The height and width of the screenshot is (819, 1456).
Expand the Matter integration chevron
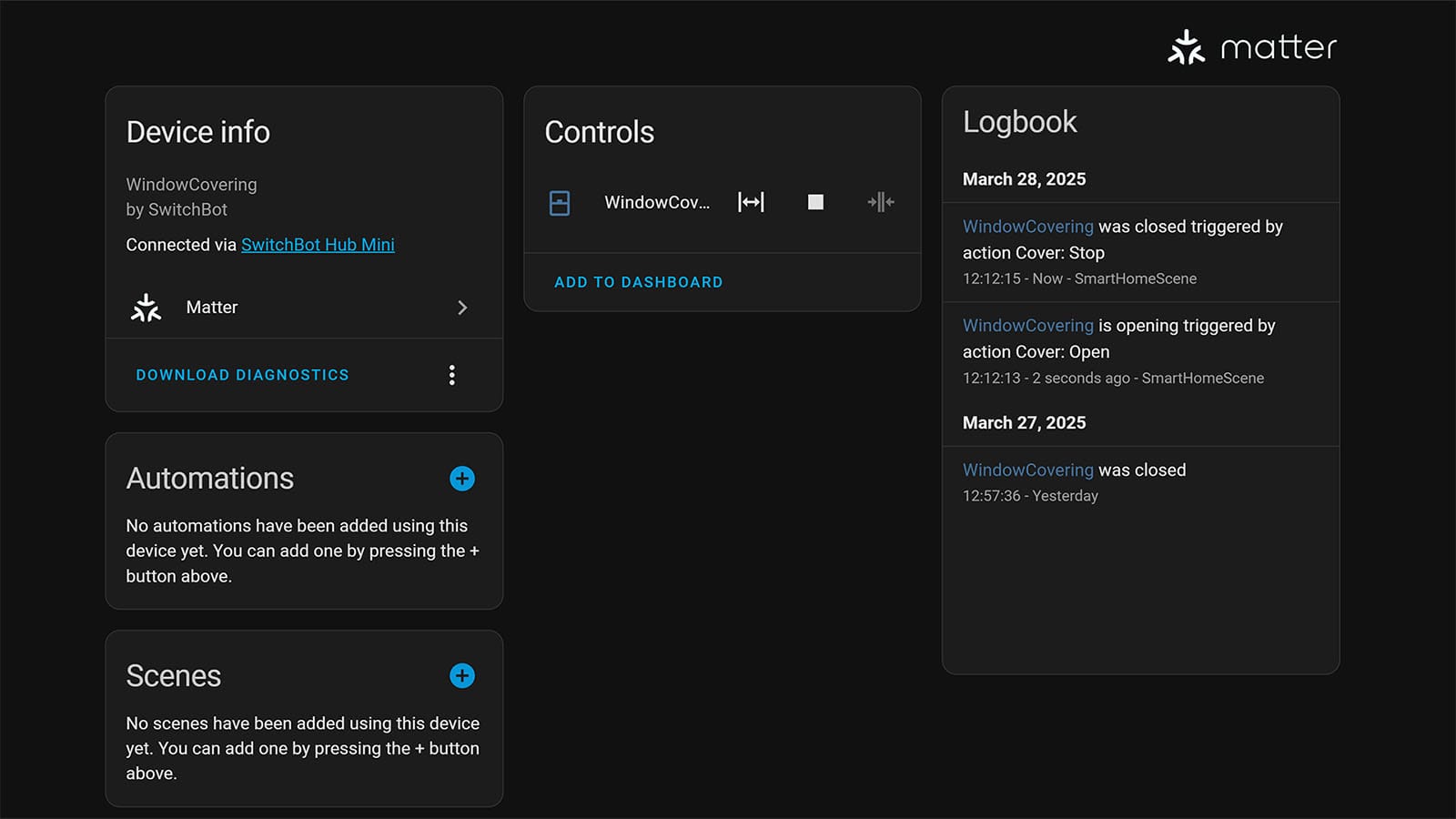click(x=462, y=308)
